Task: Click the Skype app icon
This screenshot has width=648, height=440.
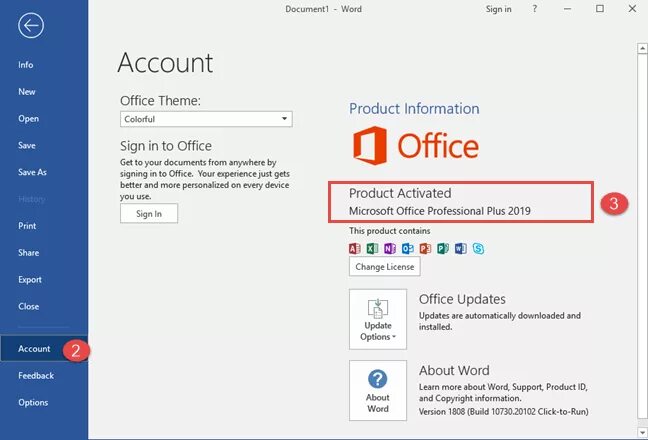Action: 479,248
